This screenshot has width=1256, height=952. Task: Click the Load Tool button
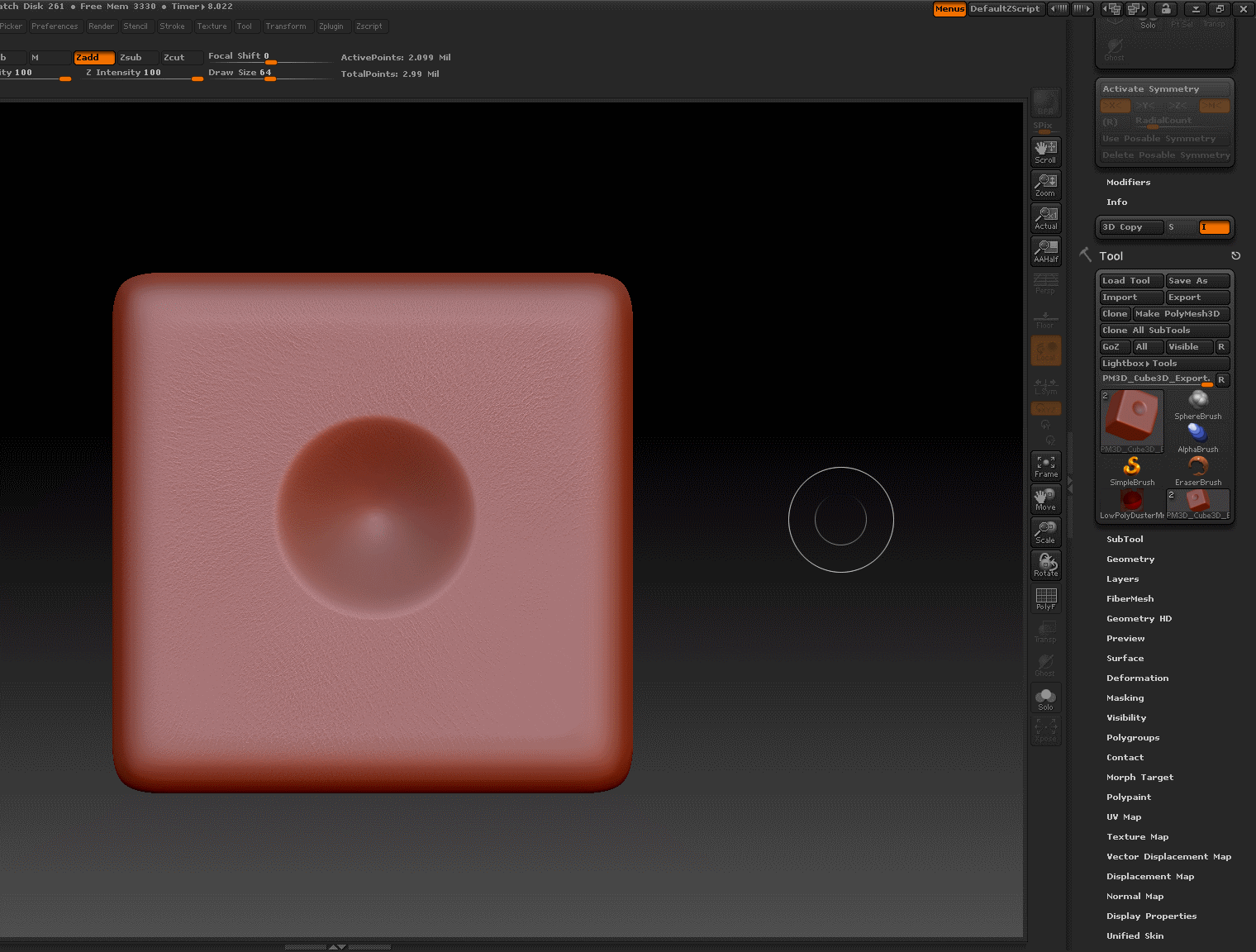[1130, 280]
